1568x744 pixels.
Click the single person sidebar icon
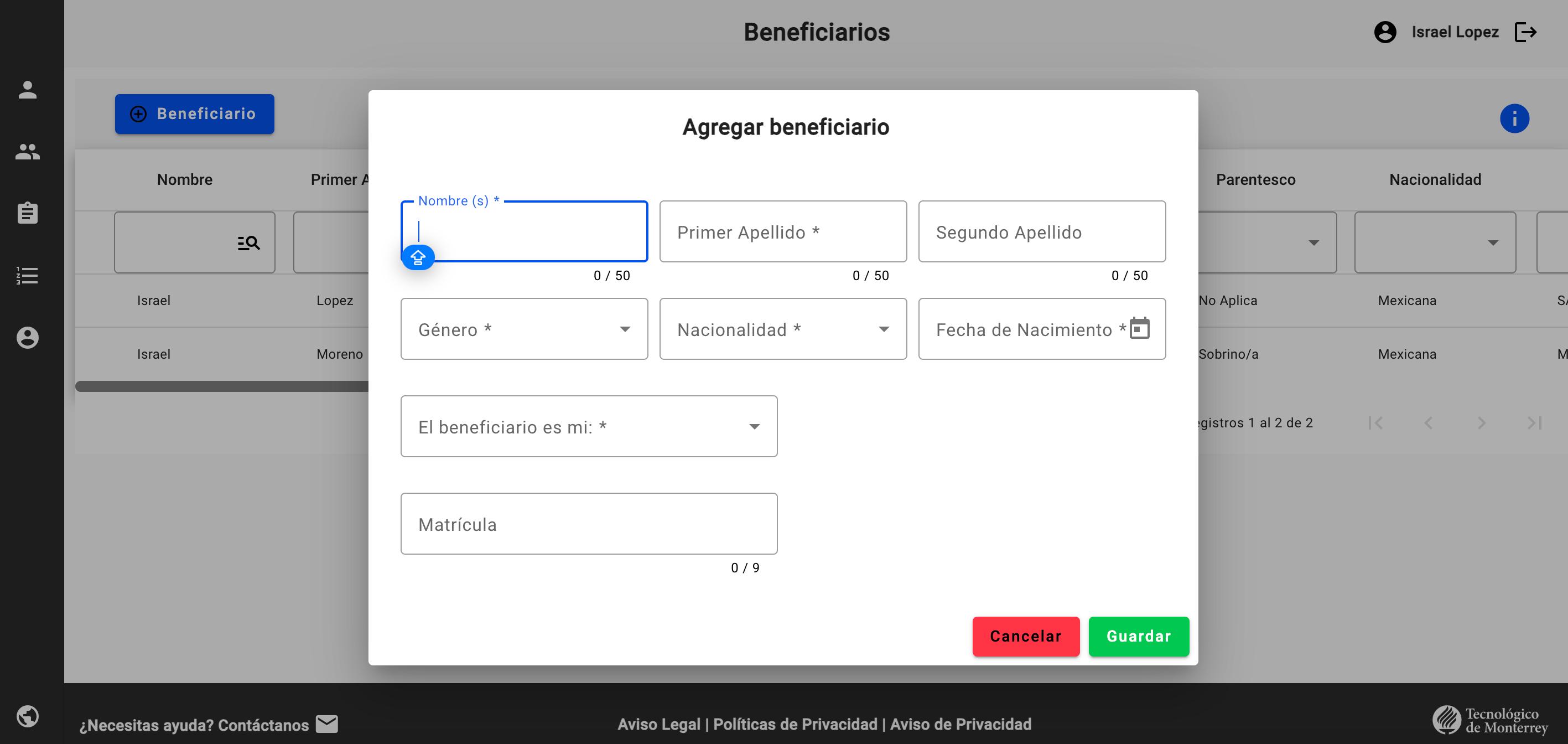click(x=28, y=90)
